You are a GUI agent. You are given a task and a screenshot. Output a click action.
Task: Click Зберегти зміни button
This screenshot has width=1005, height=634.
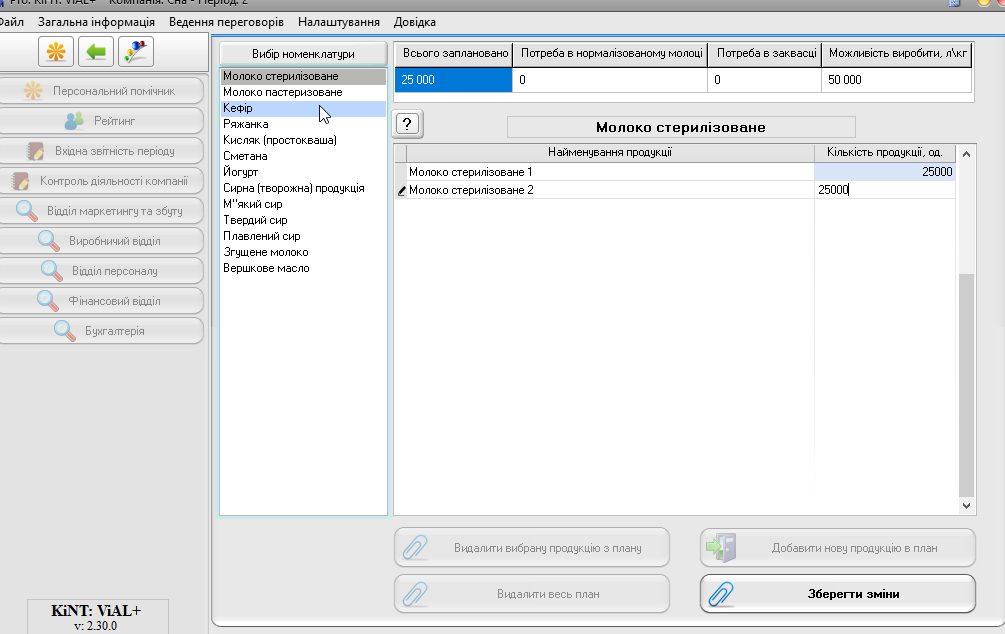pos(838,594)
